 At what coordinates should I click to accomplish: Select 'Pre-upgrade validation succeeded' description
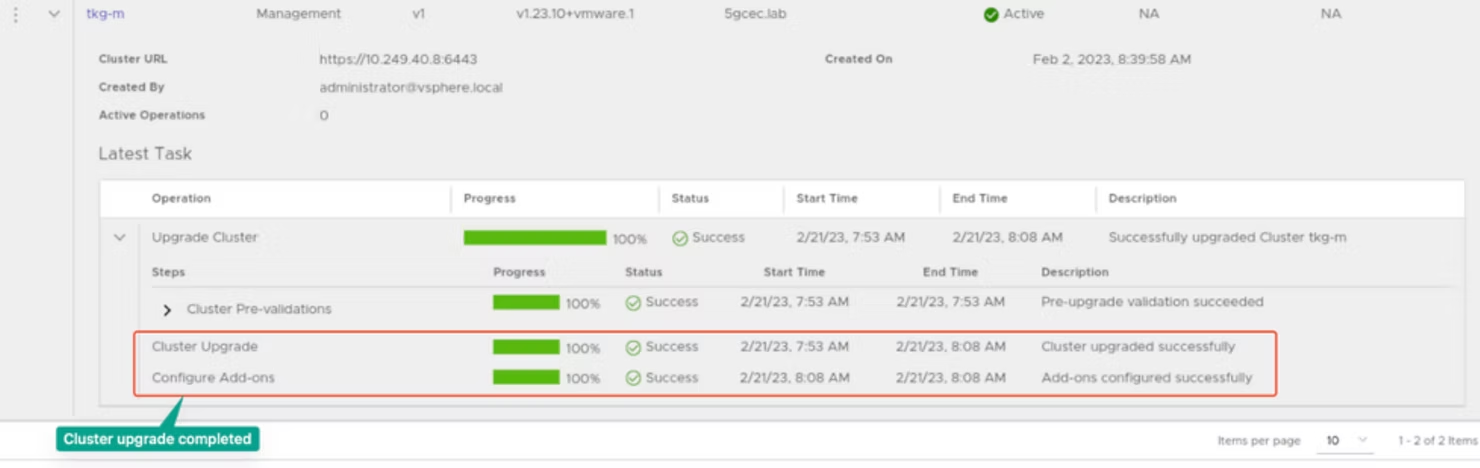click(x=1152, y=302)
